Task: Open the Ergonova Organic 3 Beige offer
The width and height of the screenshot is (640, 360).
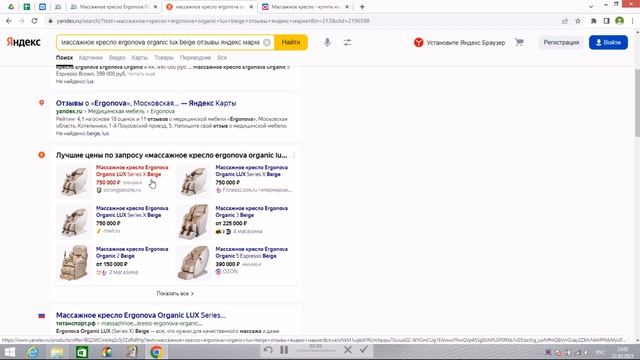Action: click(x=251, y=211)
